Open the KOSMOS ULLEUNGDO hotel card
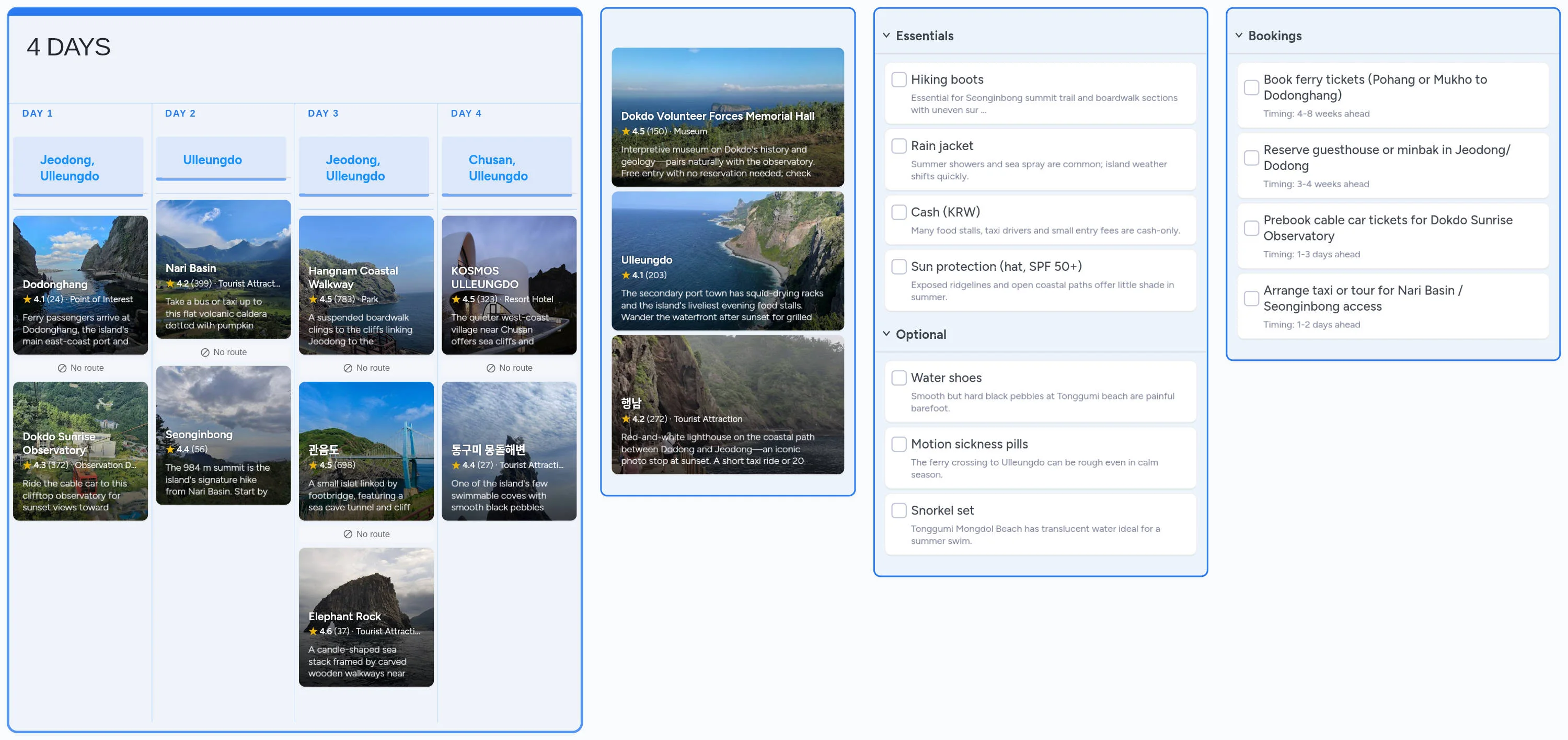 pos(510,286)
